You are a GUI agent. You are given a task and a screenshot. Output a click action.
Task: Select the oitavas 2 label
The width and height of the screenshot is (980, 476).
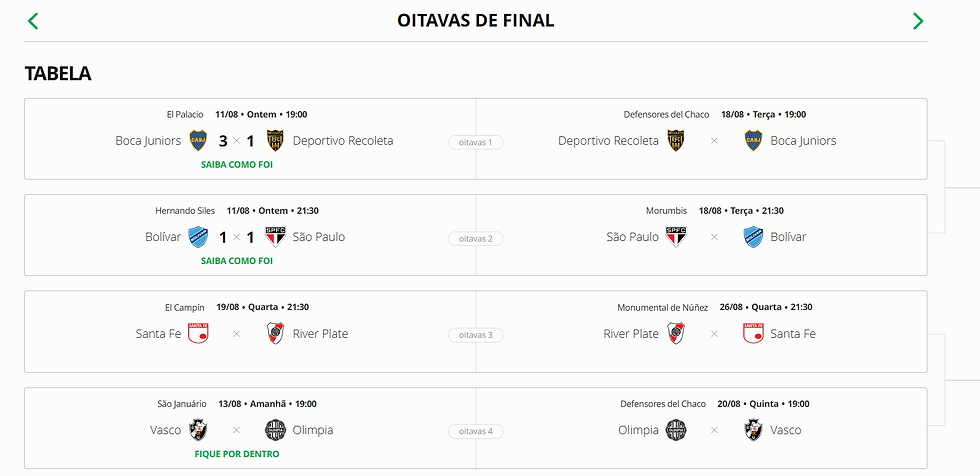pyautogui.click(x=476, y=239)
